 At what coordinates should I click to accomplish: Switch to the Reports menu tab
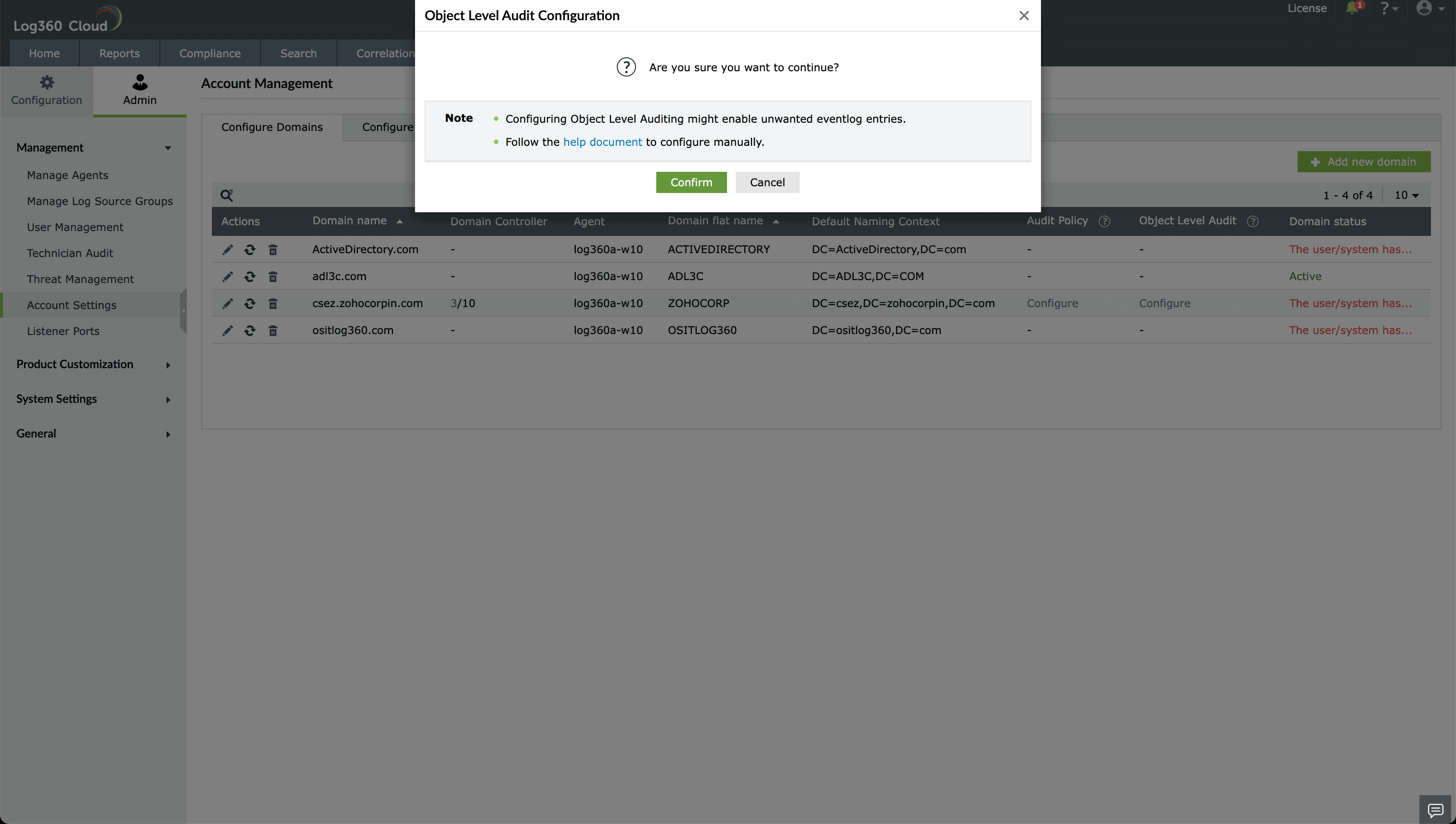click(119, 53)
